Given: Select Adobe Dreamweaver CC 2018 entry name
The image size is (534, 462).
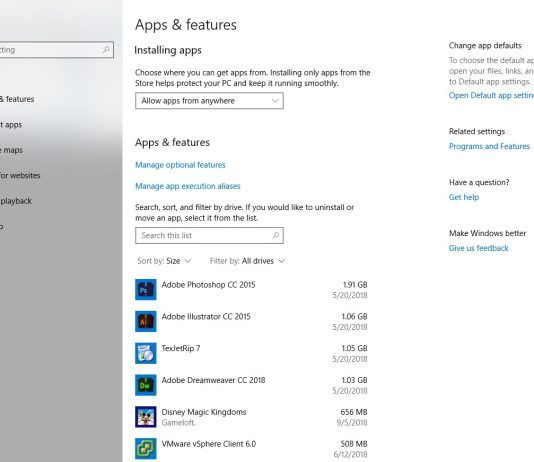Looking at the screenshot, I should pos(213,380).
